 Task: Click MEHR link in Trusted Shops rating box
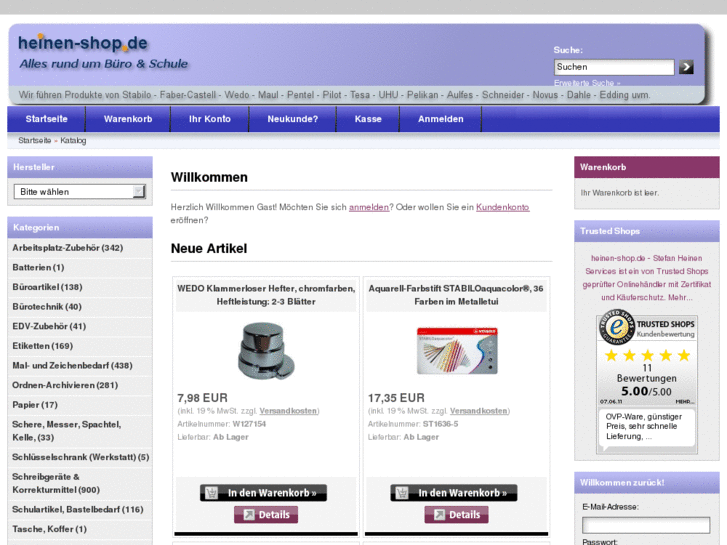coord(685,401)
